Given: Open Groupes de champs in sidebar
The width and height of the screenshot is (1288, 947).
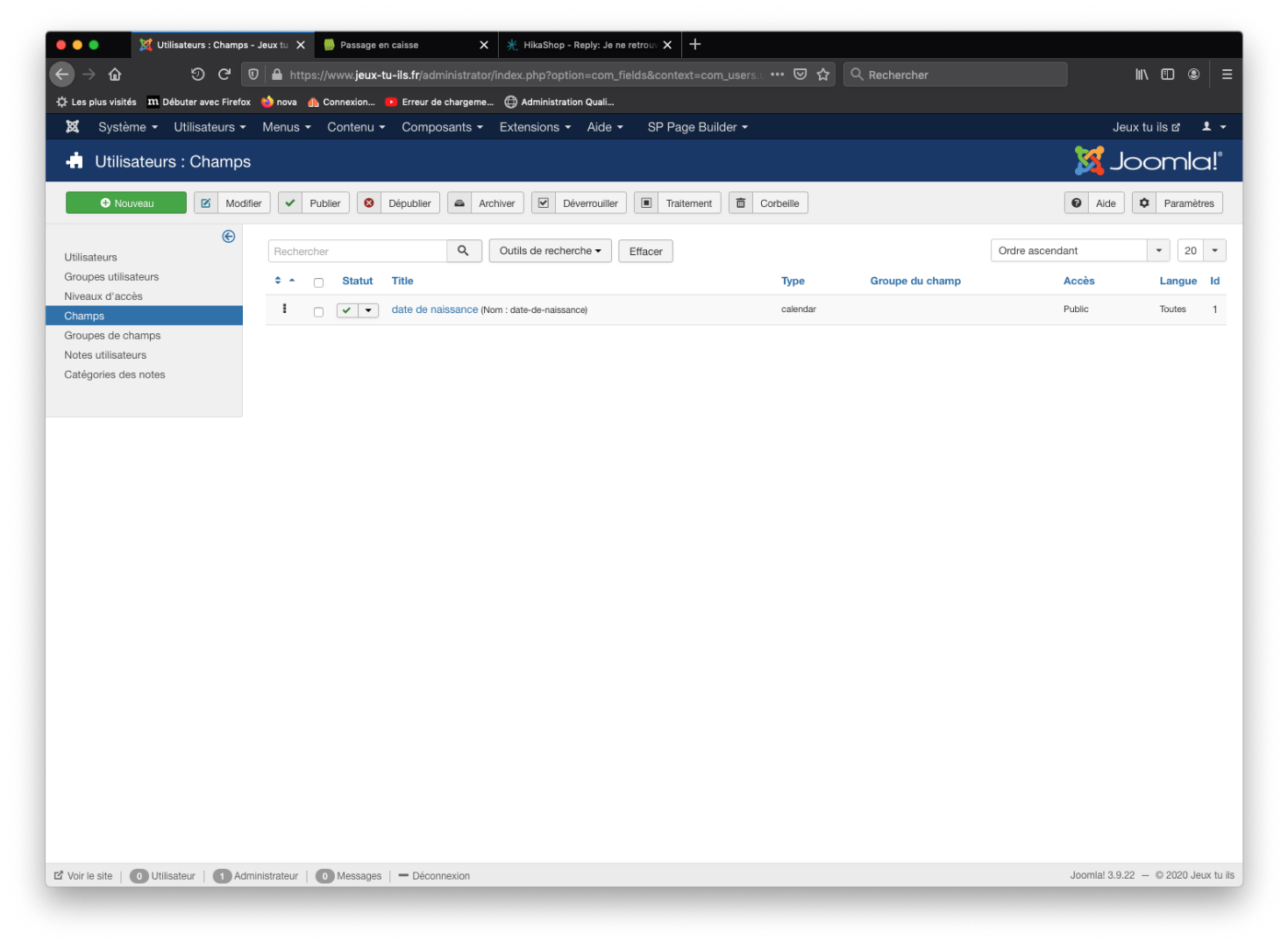Looking at the screenshot, I should (x=112, y=336).
